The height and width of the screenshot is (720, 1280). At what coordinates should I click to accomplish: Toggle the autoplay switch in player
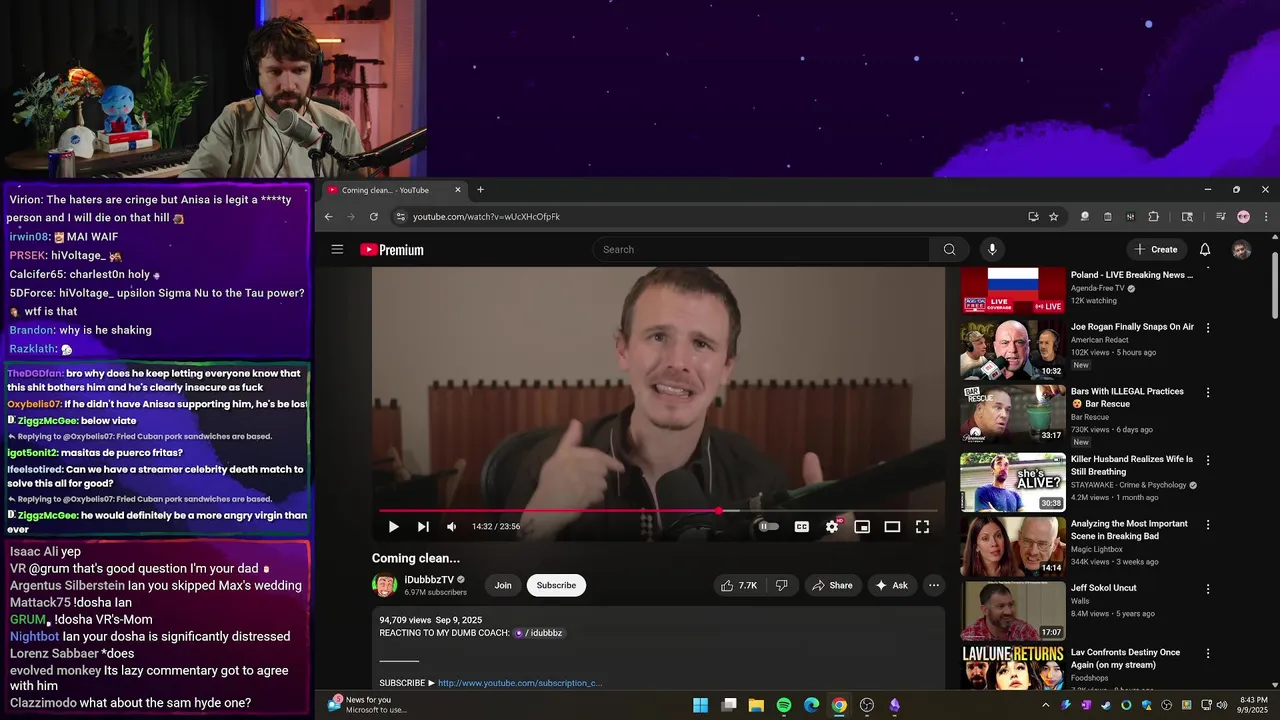(x=768, y=526)
